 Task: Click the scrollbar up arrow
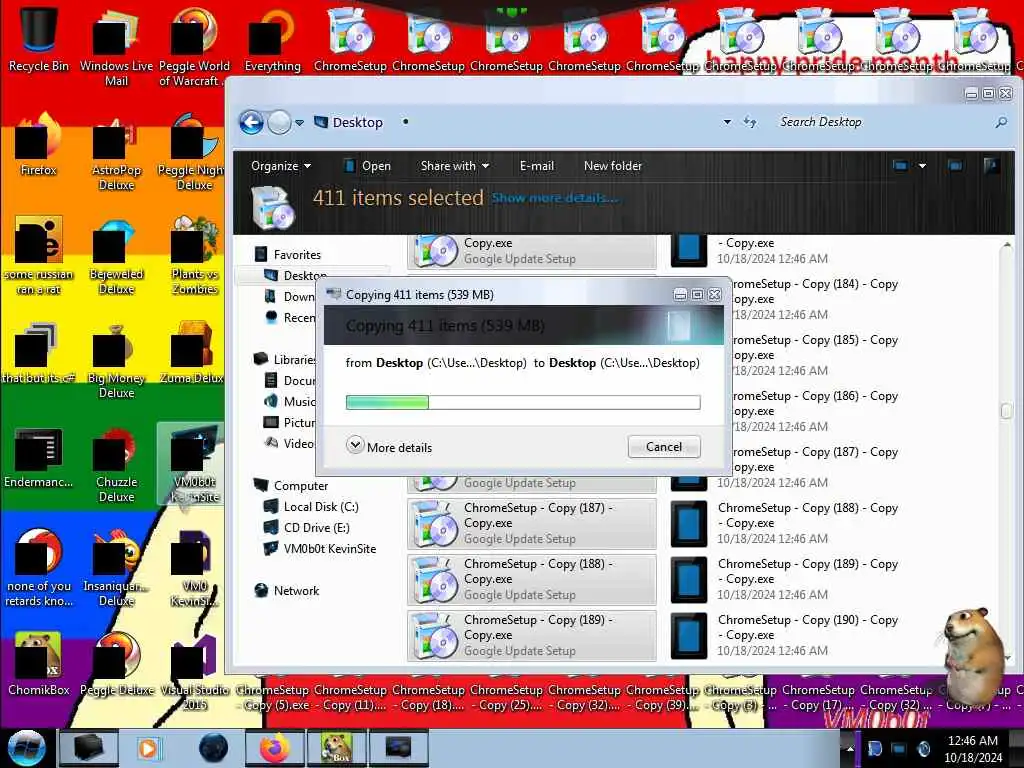(x=1006, y=245)
